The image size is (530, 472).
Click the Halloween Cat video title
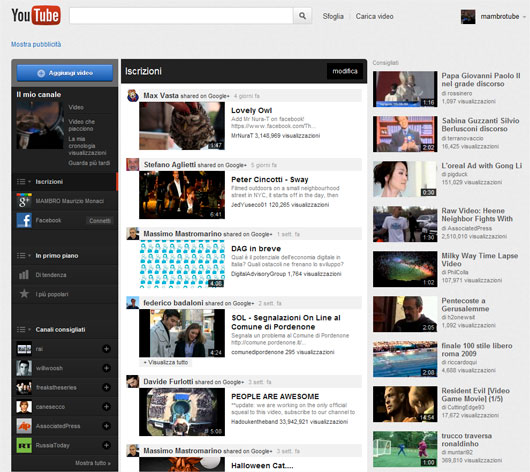262,465
